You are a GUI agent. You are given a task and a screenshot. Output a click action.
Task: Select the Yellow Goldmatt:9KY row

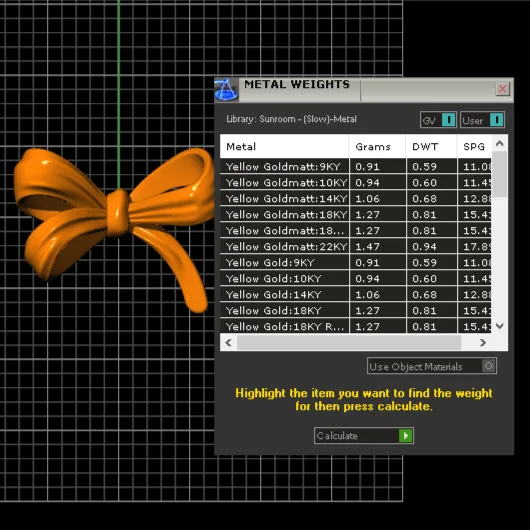[x=356, y=166]
